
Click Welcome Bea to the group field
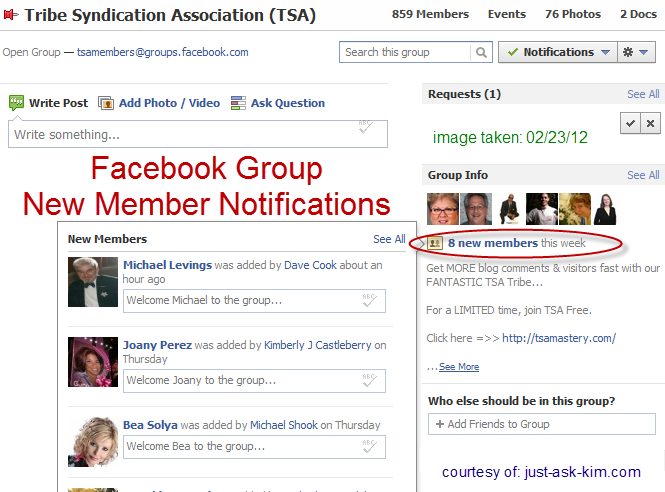coord(254,447)
